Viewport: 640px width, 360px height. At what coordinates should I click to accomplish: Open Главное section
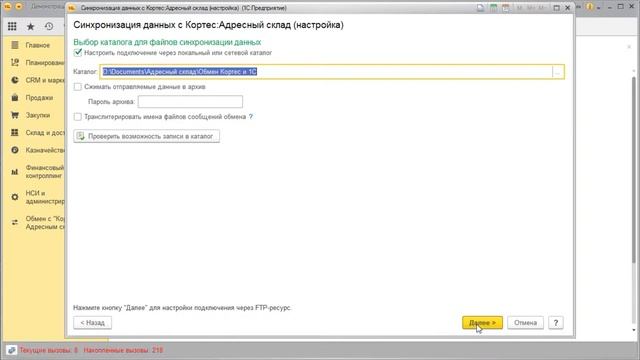point(38,45)
